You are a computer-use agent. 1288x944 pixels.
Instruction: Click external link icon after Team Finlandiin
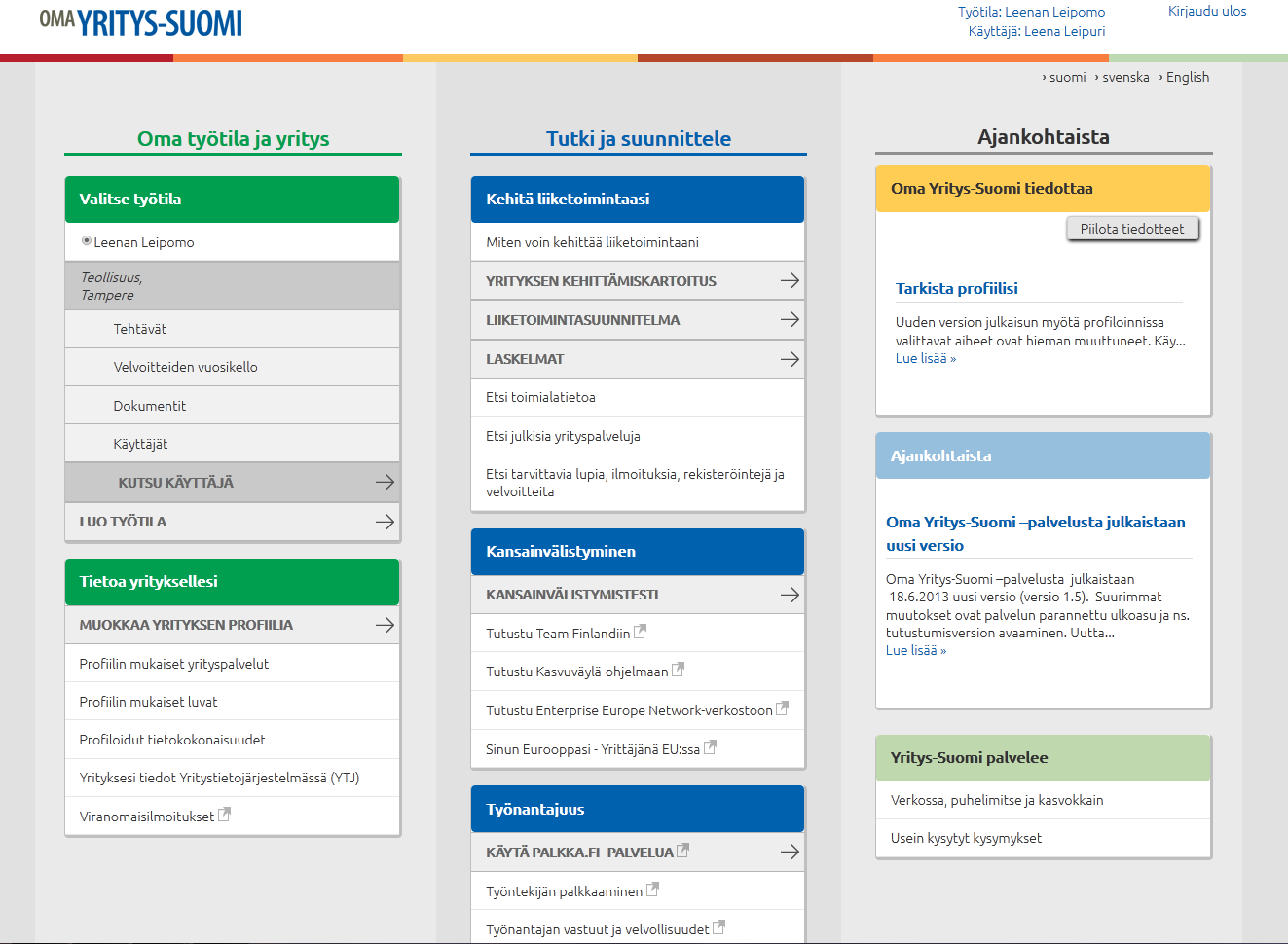[640, 632]
